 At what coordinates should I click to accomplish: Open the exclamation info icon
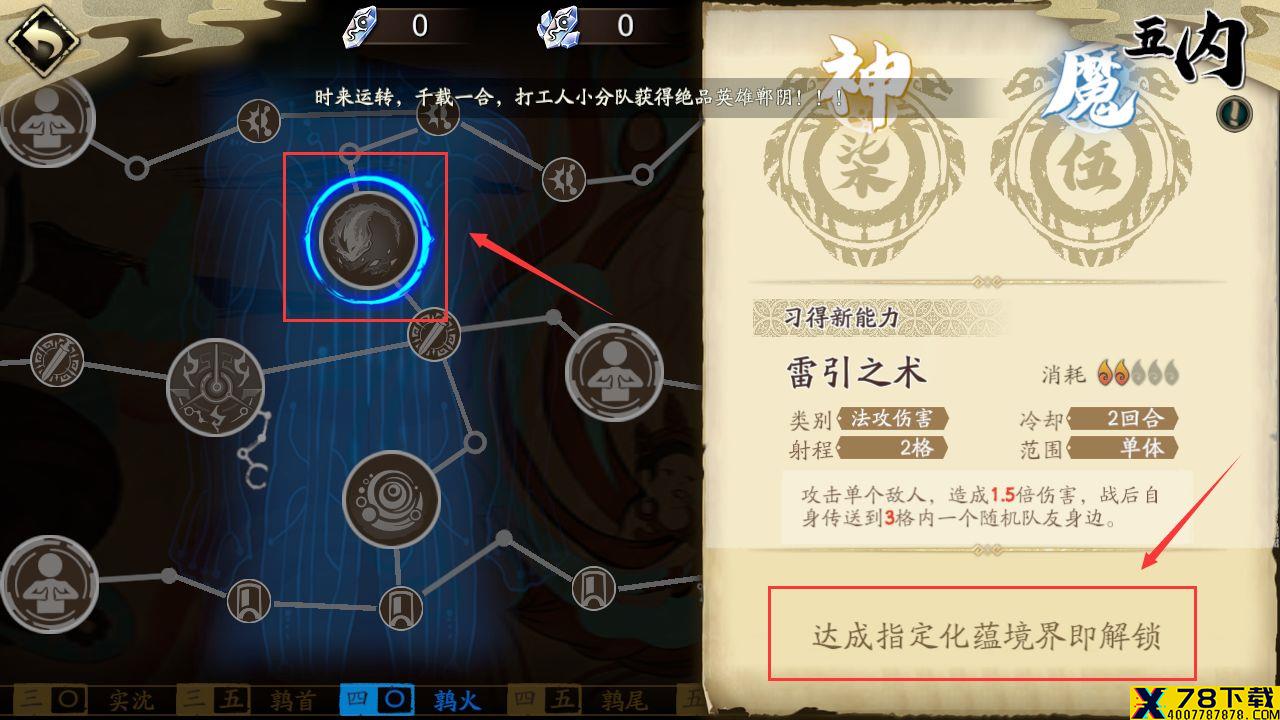(1234, 114)
